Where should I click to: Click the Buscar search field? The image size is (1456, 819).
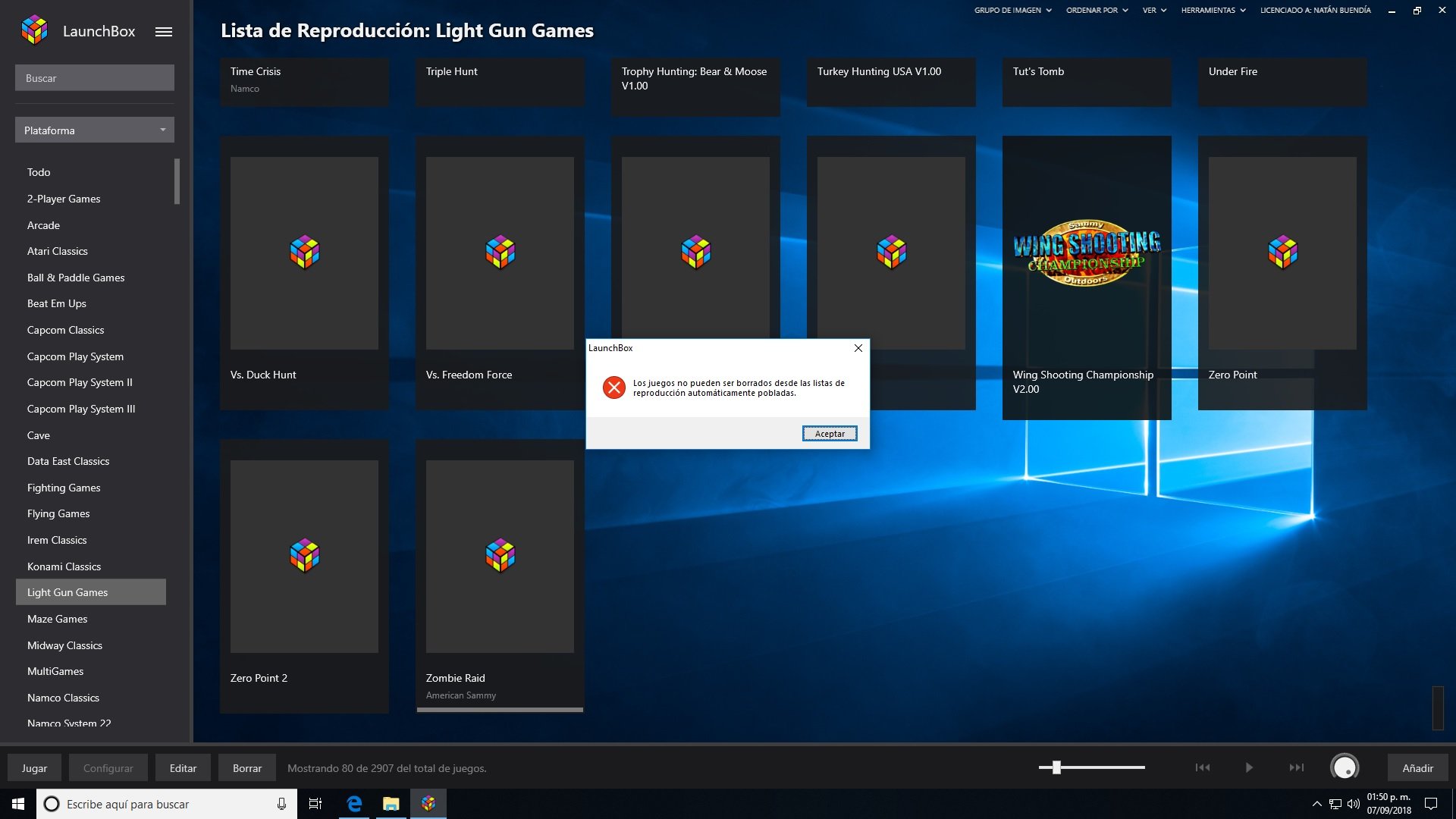[95, 78]
